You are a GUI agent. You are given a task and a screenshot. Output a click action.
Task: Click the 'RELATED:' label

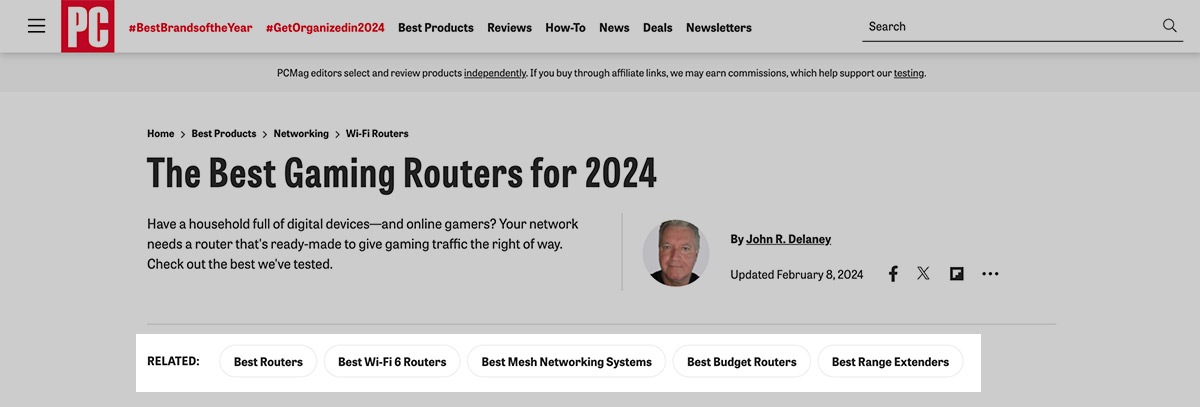pos(173,361)
